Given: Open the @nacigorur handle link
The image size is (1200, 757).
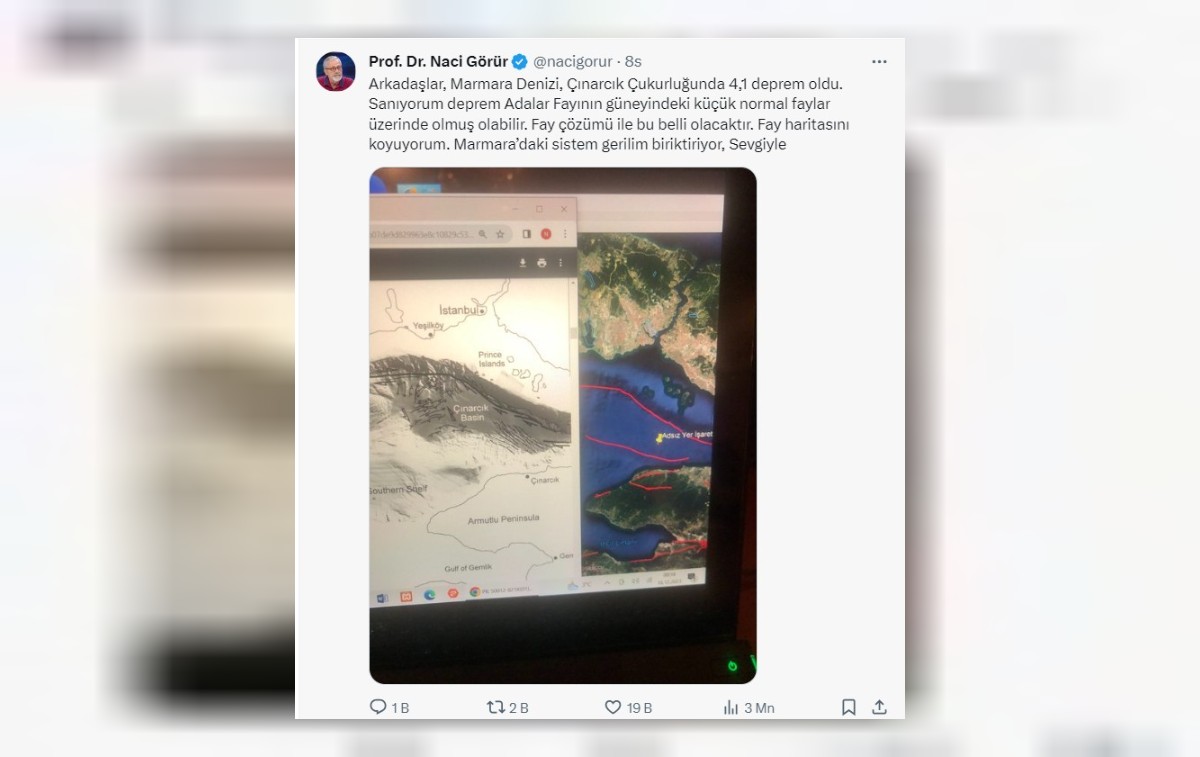Looking at the screenshot, I should (x=572, y=61).
